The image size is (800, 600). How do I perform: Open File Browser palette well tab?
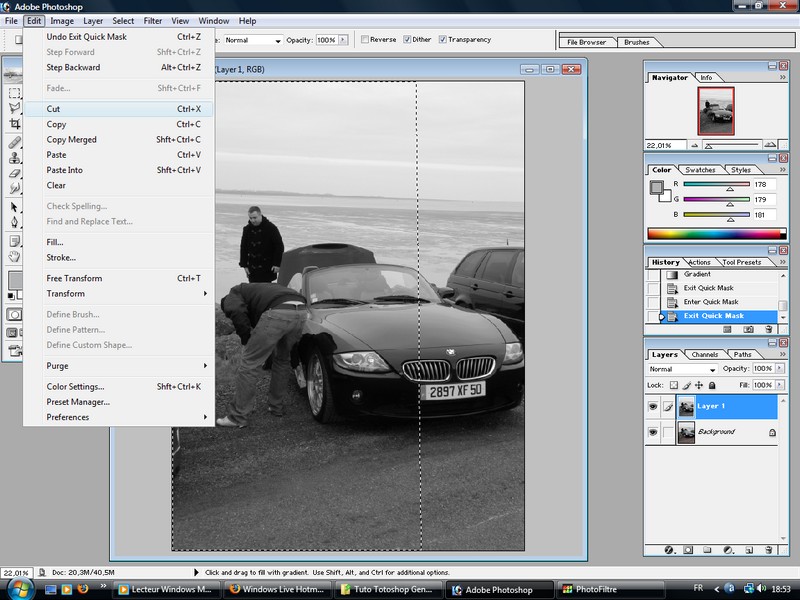click(587, 42)
